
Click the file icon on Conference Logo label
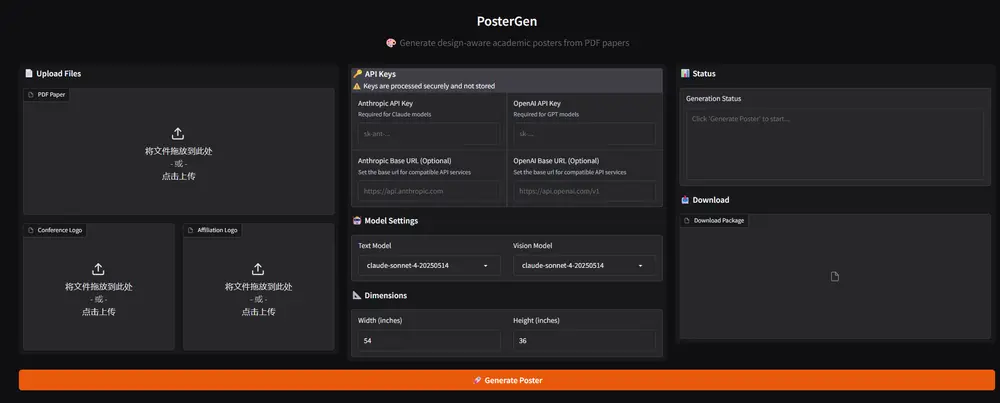(31, 230)
